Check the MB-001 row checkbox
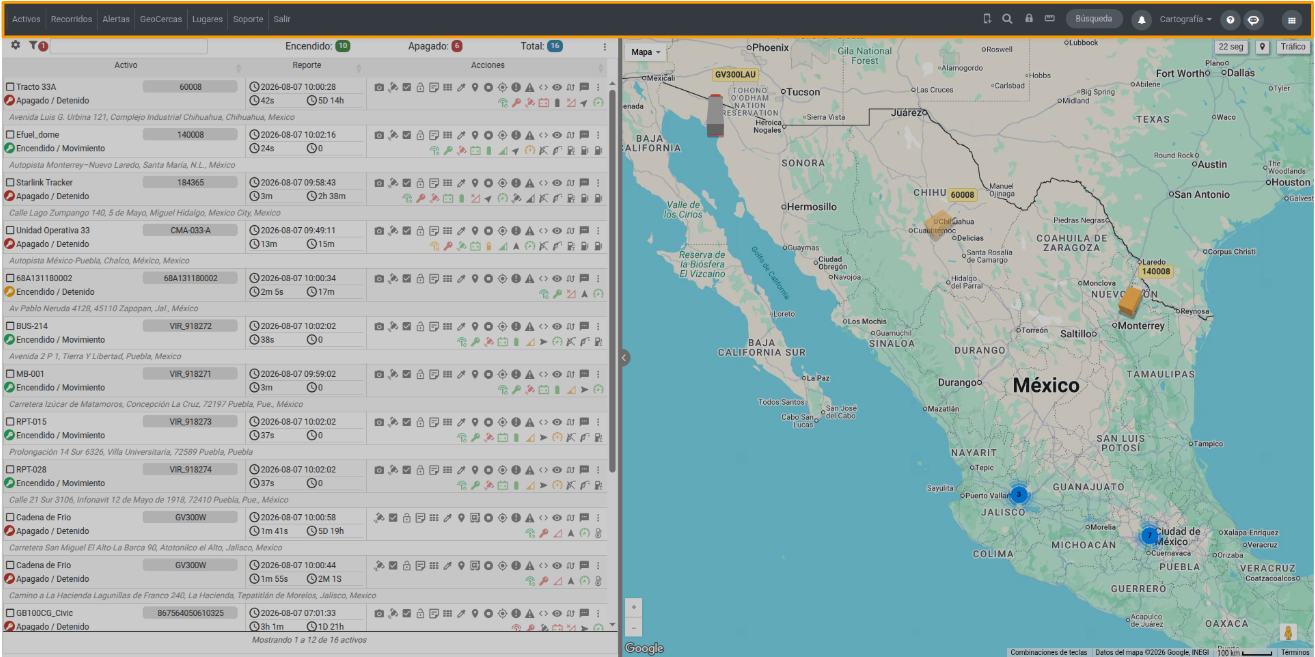Viewport: 1315px width, 657px height. pyautogui.click(x=10, y=375)
